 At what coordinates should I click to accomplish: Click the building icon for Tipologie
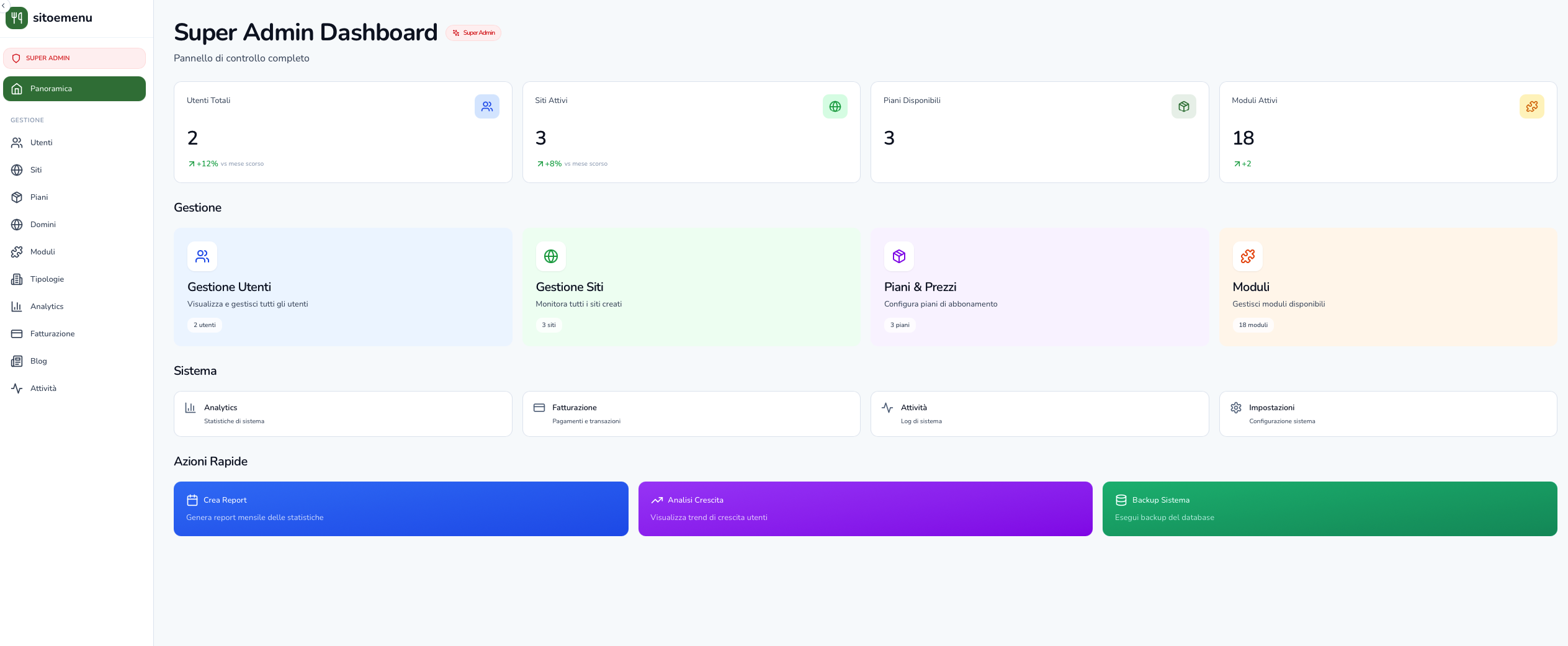[x=17, y=279]
